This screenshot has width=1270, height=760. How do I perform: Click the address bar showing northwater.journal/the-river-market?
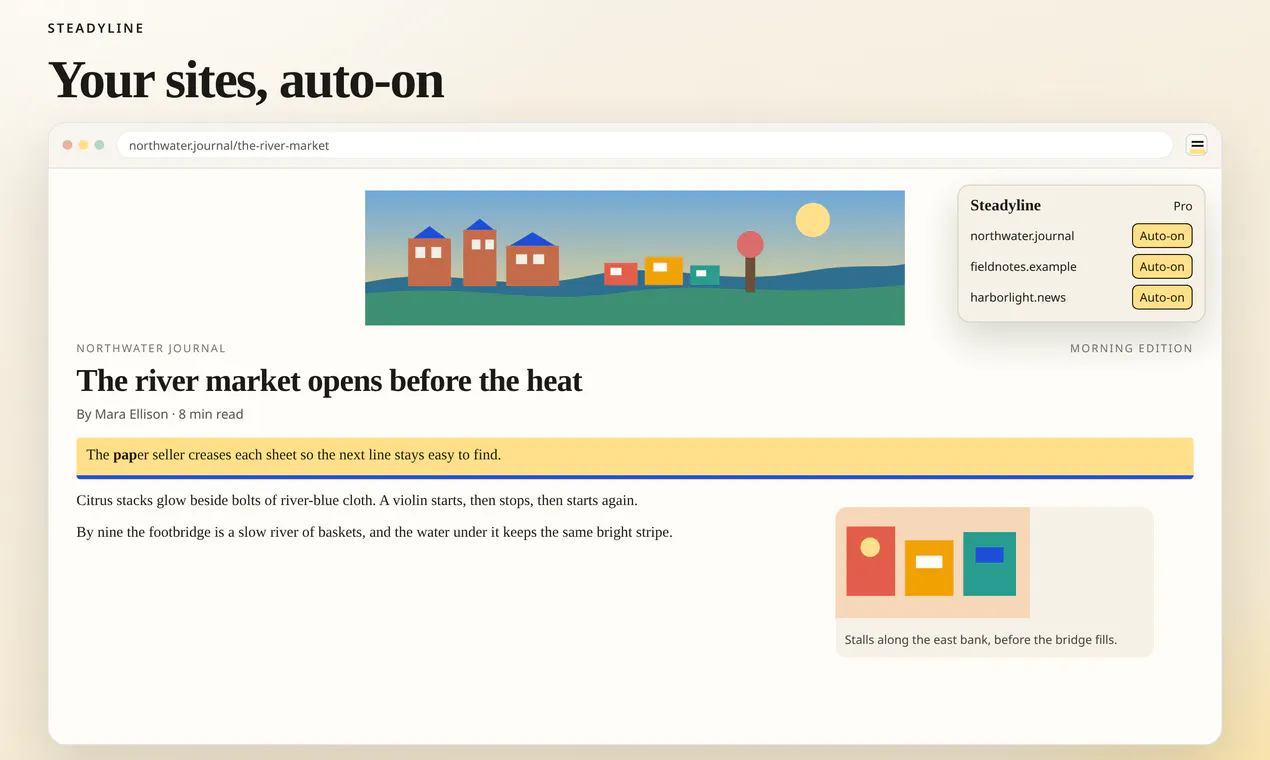tap(645, 145)
